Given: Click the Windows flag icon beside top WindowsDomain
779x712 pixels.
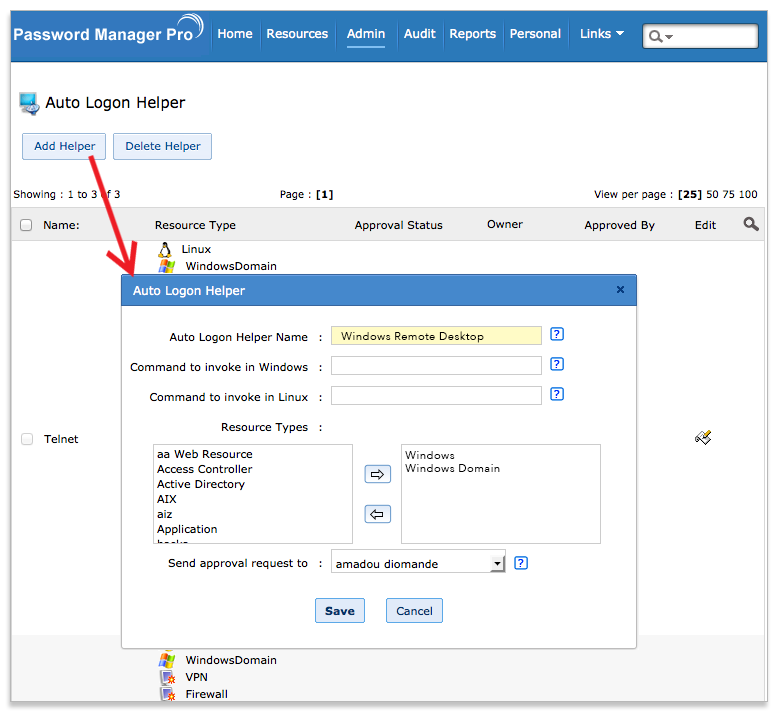Looking at the screenshot, I should pyautogui.click(x=166, y=266).
